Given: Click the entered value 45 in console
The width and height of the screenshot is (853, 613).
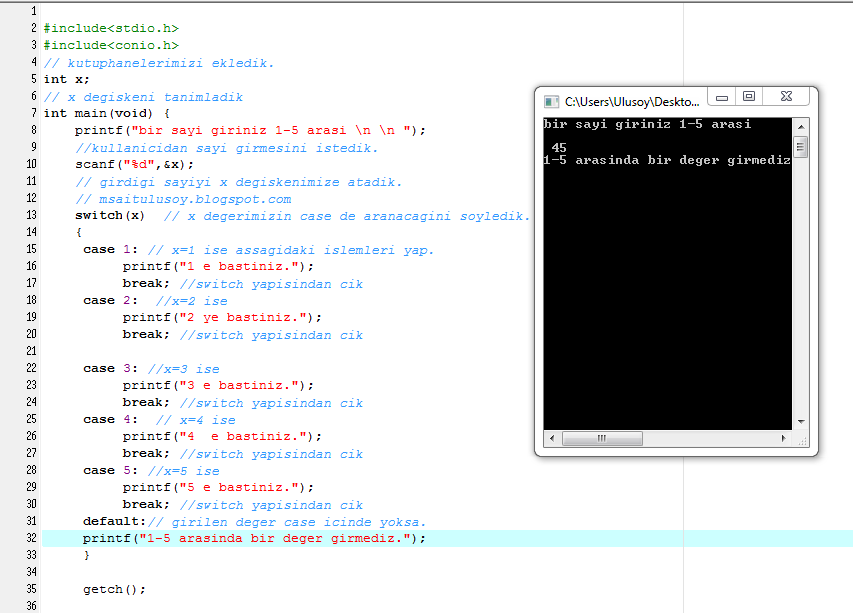Looking at the screenshot, I should click(x=559, y=147).
